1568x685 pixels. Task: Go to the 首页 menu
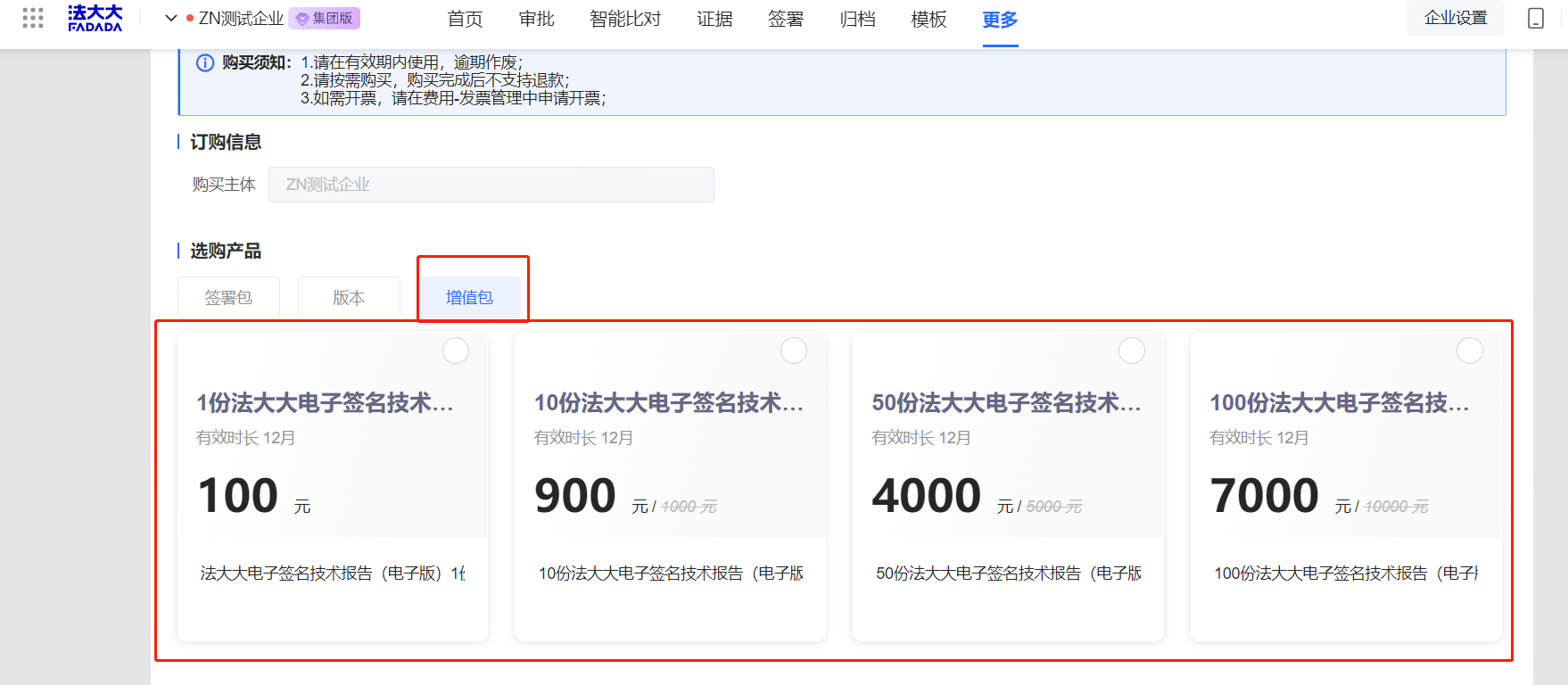[465, 19]
